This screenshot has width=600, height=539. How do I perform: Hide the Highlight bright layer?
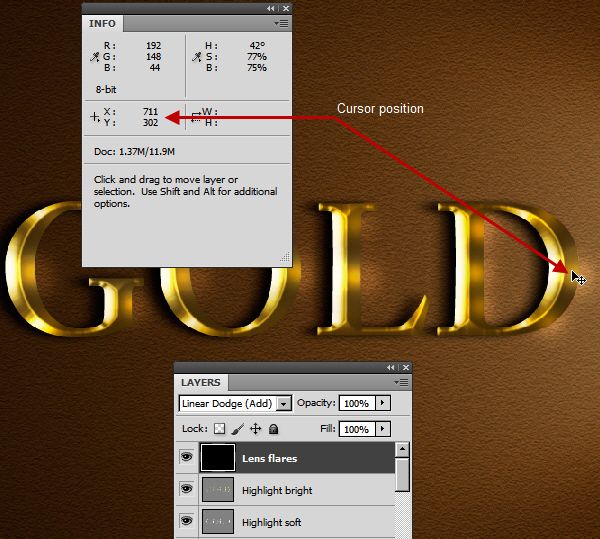[187, 489]
